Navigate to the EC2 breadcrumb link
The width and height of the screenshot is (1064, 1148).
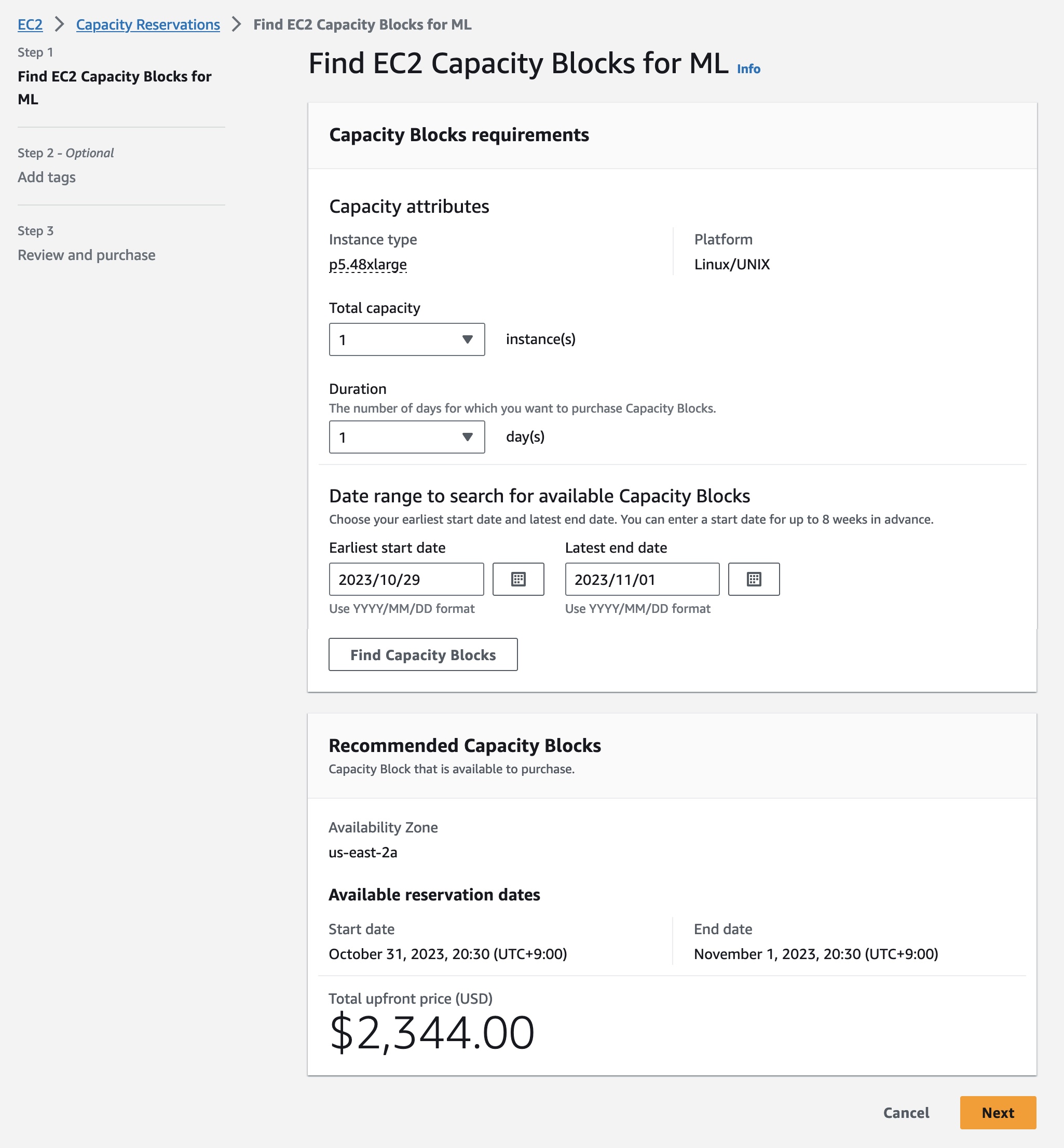[30, 25]
